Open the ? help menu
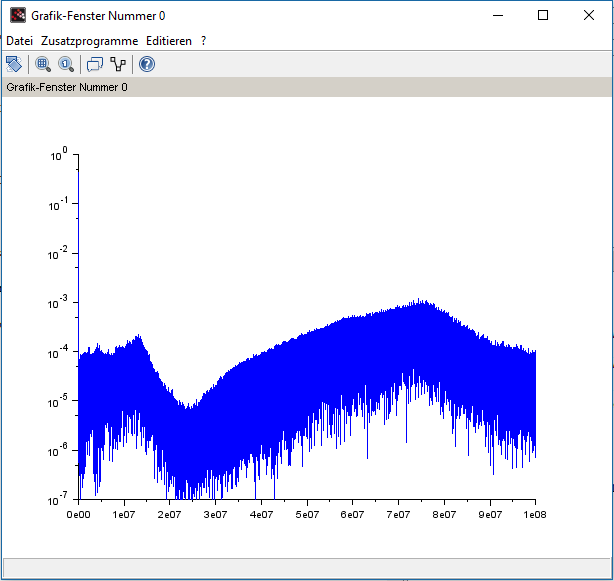This screenshot has height=581, width=614. pyautogui.click(x=203, y=41)
